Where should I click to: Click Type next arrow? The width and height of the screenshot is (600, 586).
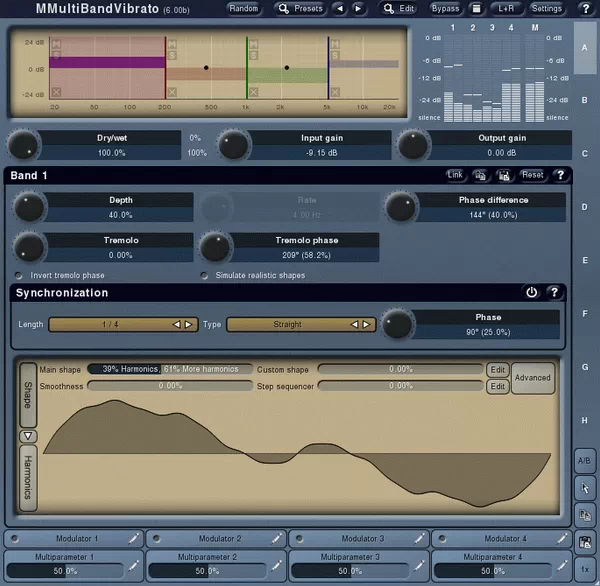(367, 325)
